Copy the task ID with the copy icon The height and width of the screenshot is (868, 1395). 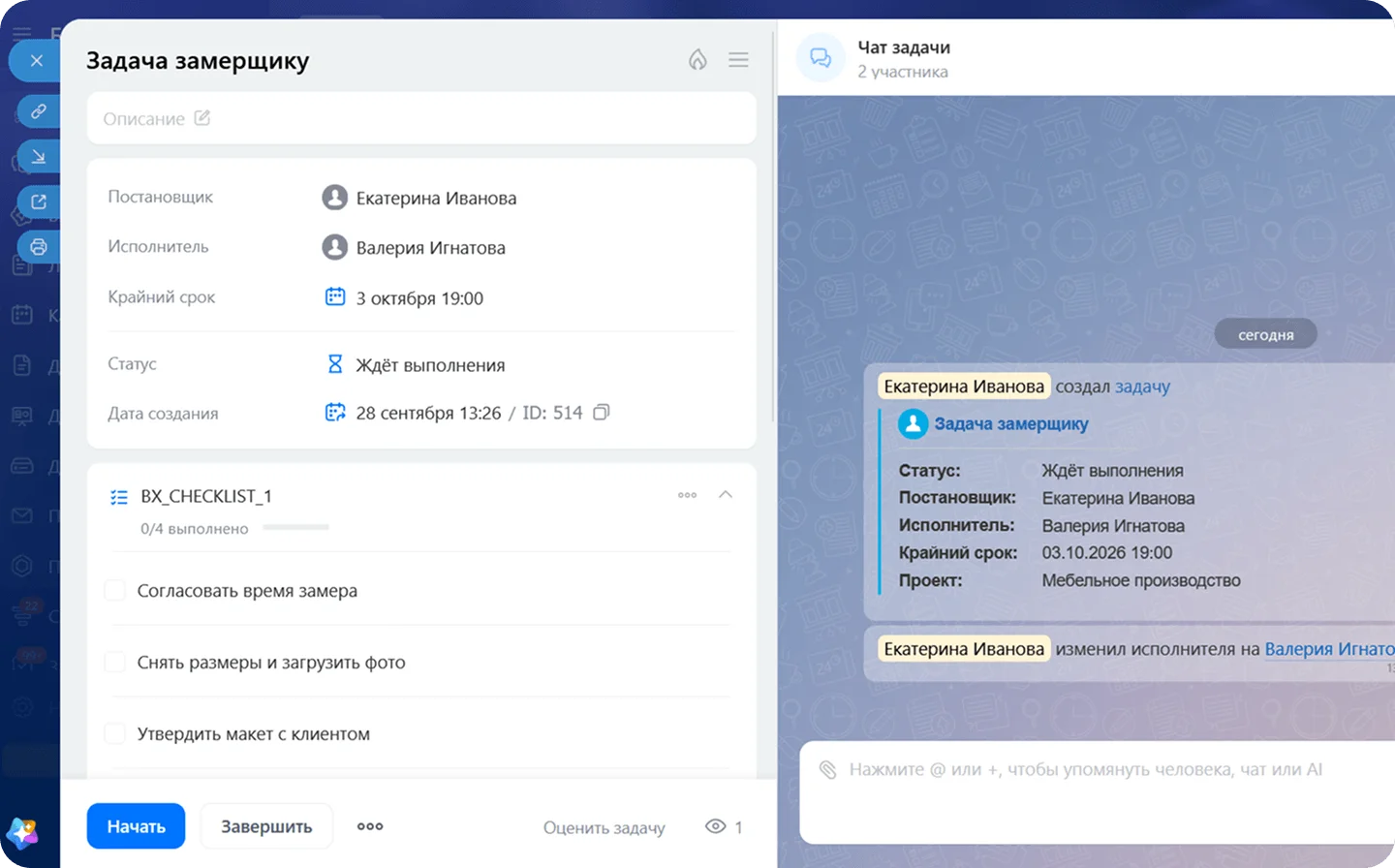pos(602,413)
